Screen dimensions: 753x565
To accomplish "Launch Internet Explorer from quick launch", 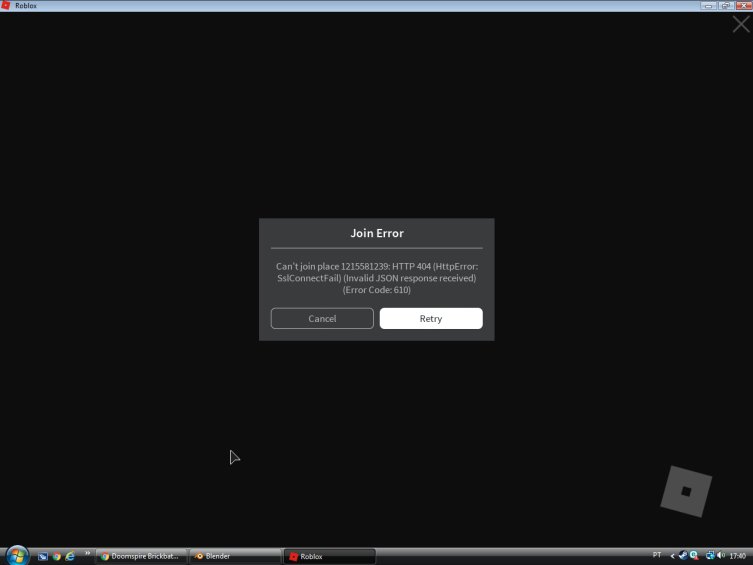I will click(x=70, y=556).
